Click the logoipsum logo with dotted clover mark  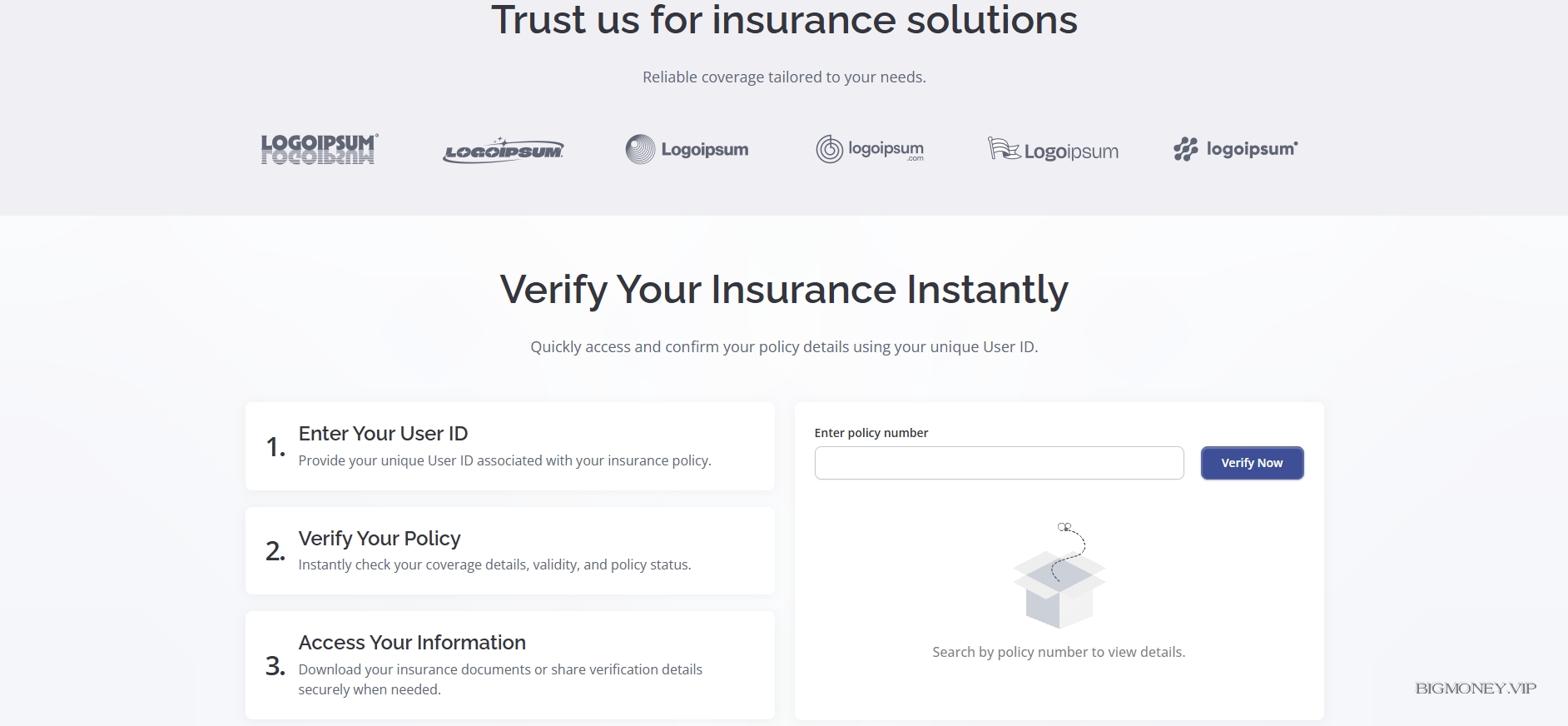pyautogui.click(x=1235, y=150)
